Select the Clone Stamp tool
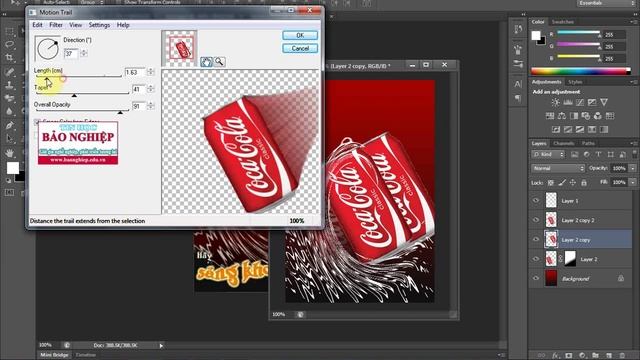640x360 pixels. (10, 85)
